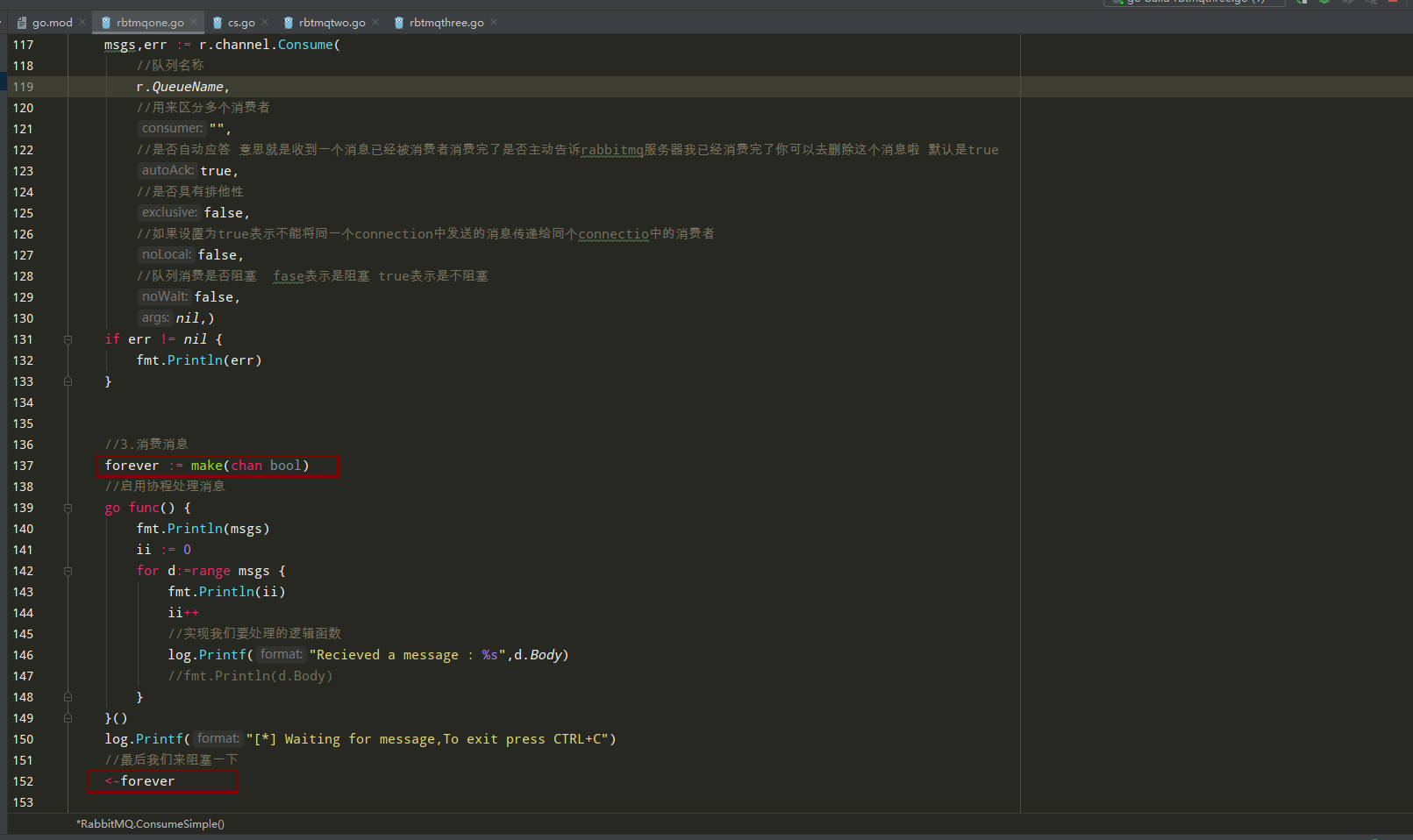The image size is (1413, 840).
Task: Select the rbtmqone.go editor tab
Action: coord(150,22)
